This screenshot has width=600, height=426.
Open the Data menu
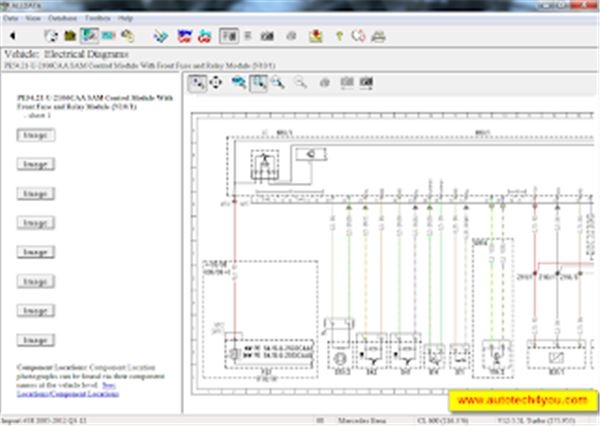pos(11,18)
